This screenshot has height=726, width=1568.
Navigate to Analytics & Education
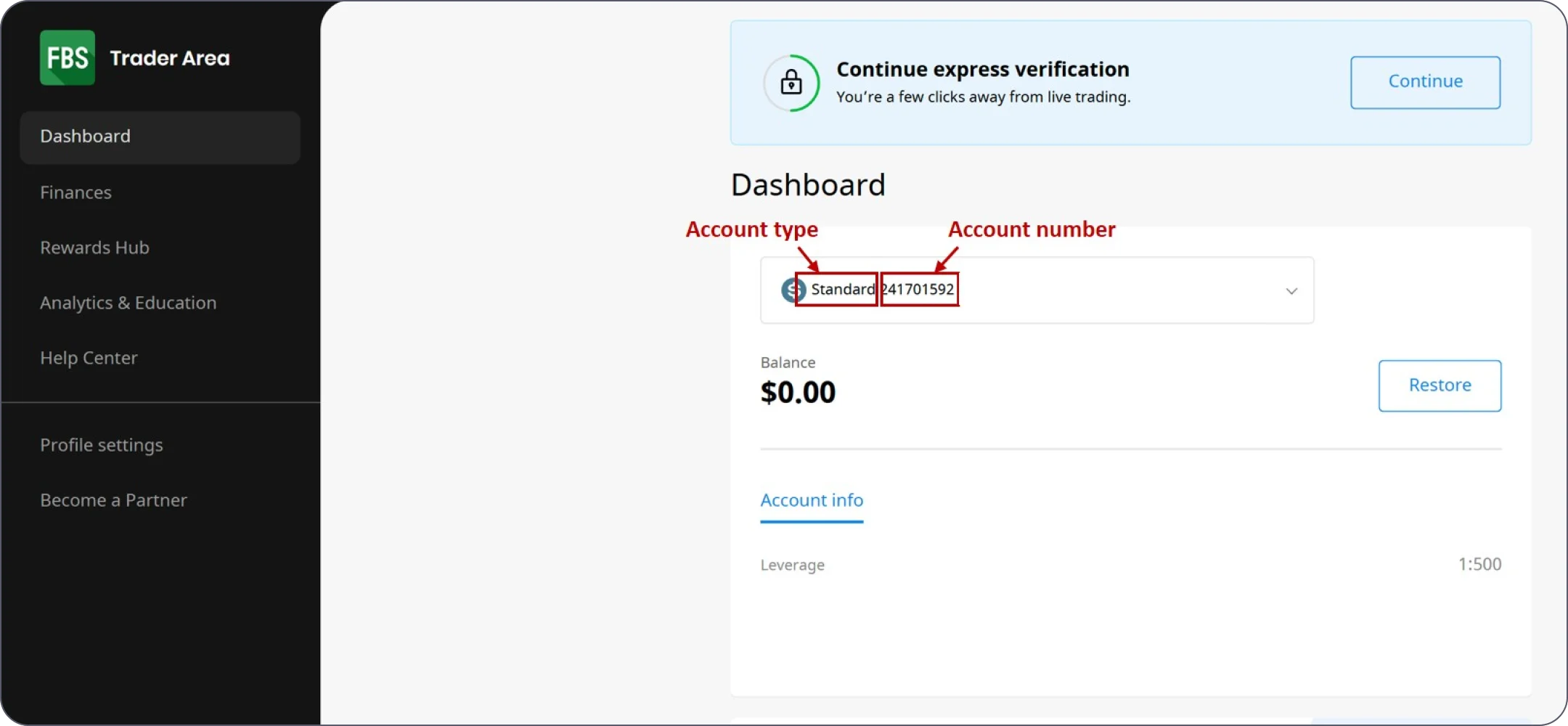point(128,303)
